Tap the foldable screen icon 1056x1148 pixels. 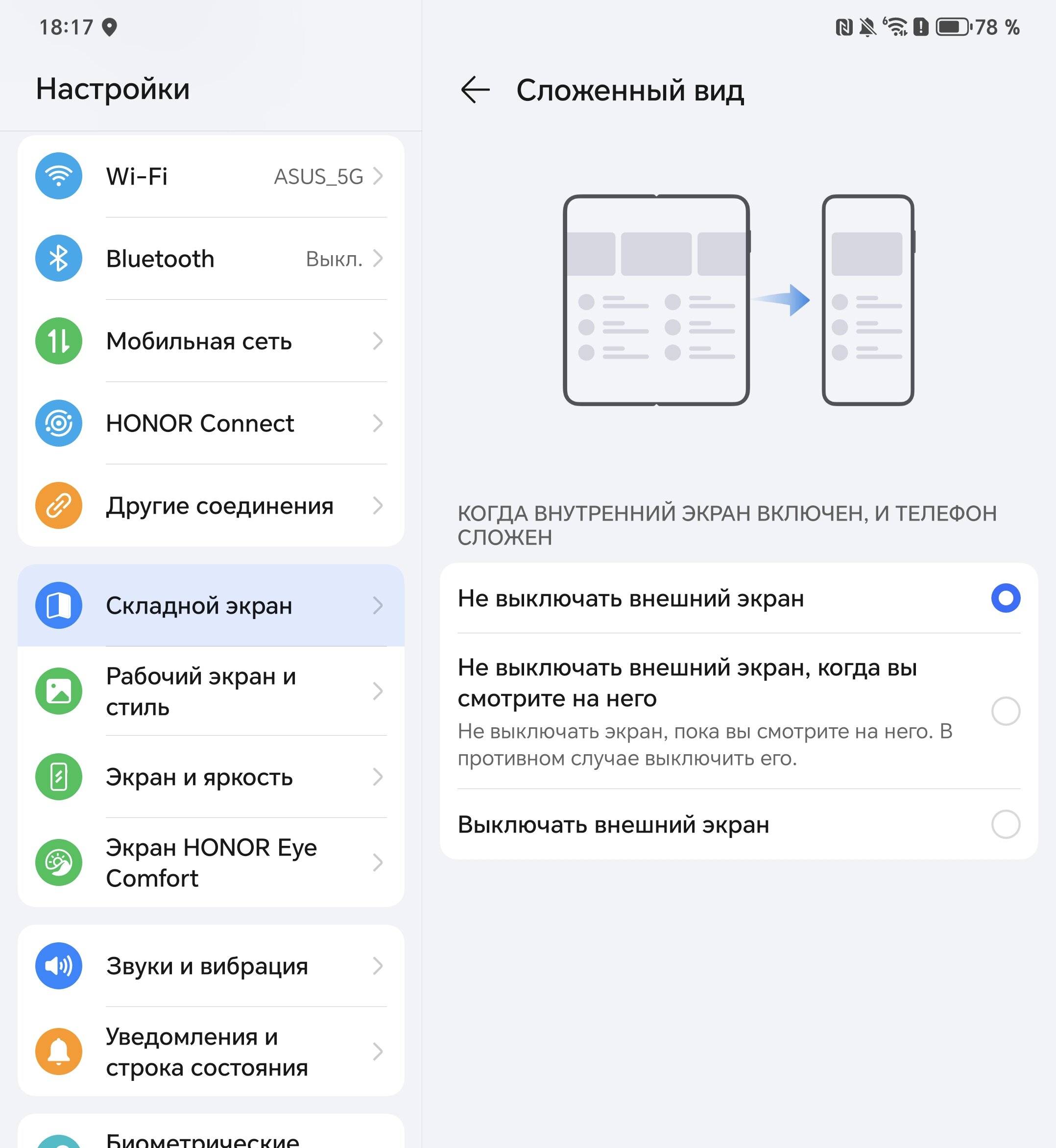(x=59, y=605)
